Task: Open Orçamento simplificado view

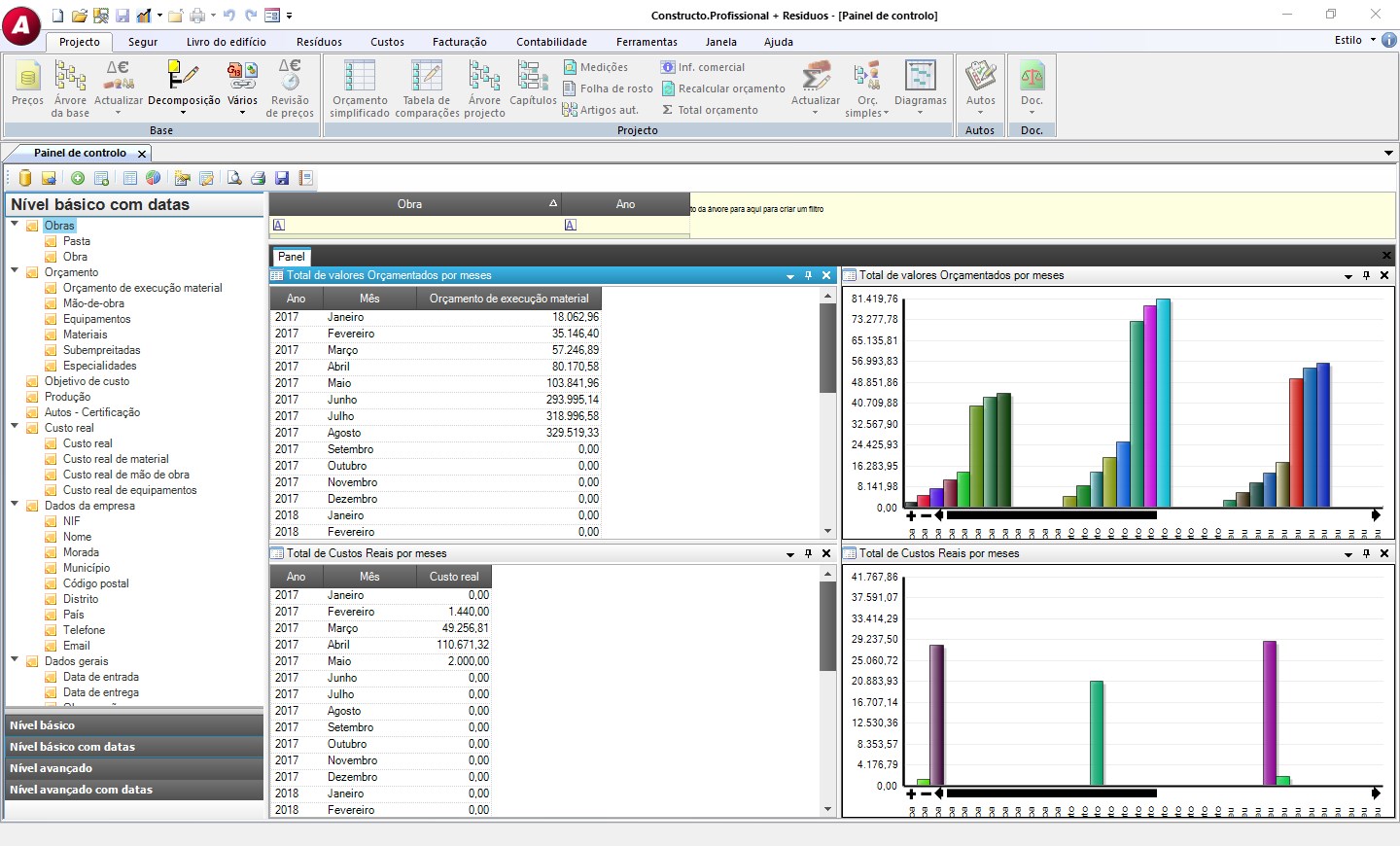Action: (x=360, y=88)
